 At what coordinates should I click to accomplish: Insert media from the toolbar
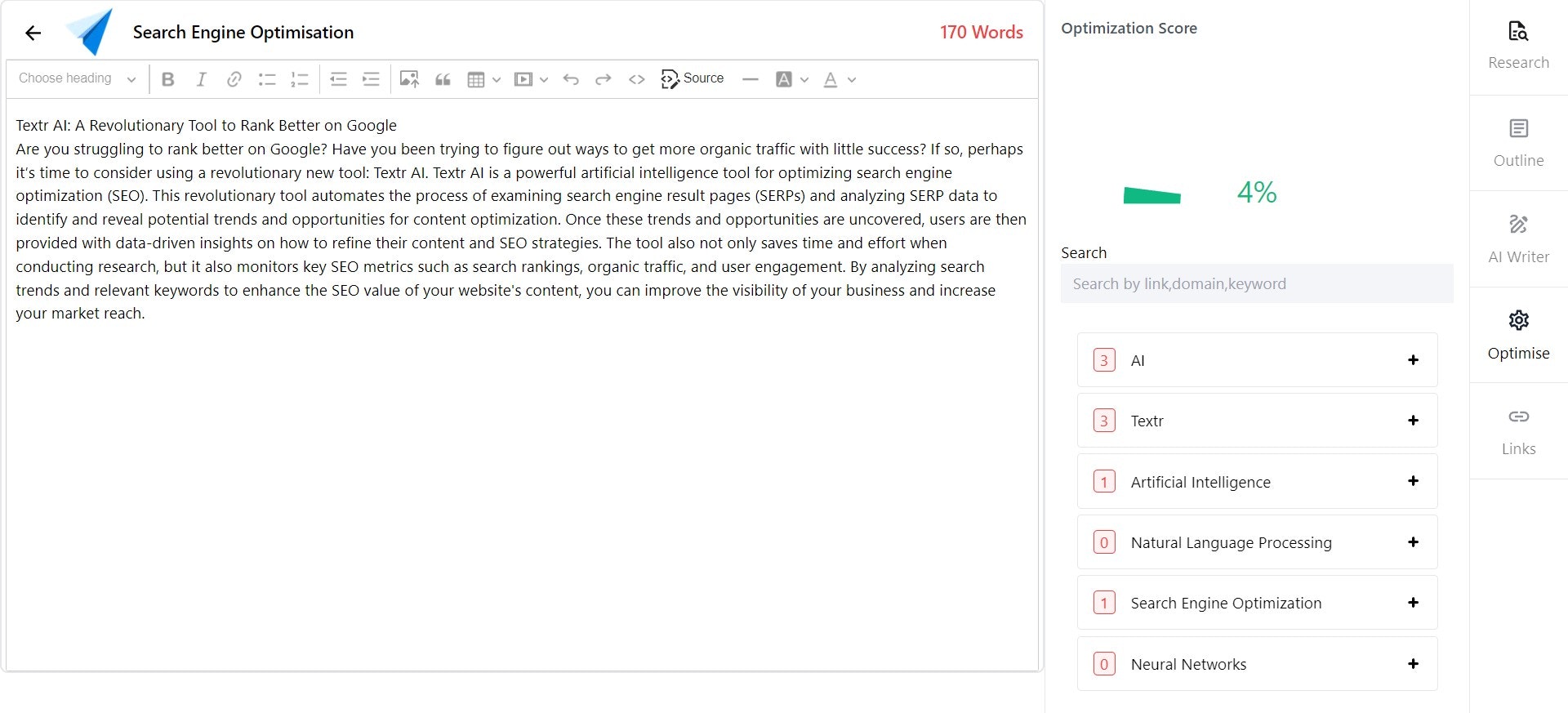tap(523, 79)
